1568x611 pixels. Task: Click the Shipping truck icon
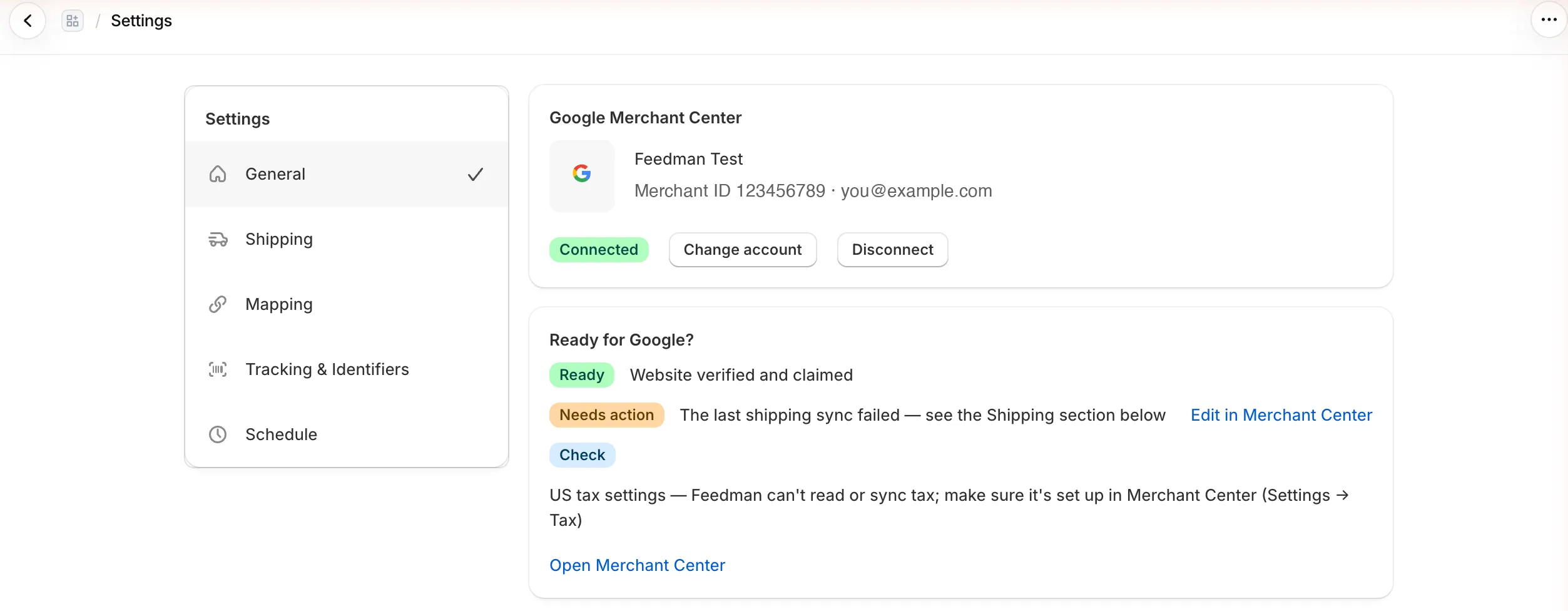point(218,239)
